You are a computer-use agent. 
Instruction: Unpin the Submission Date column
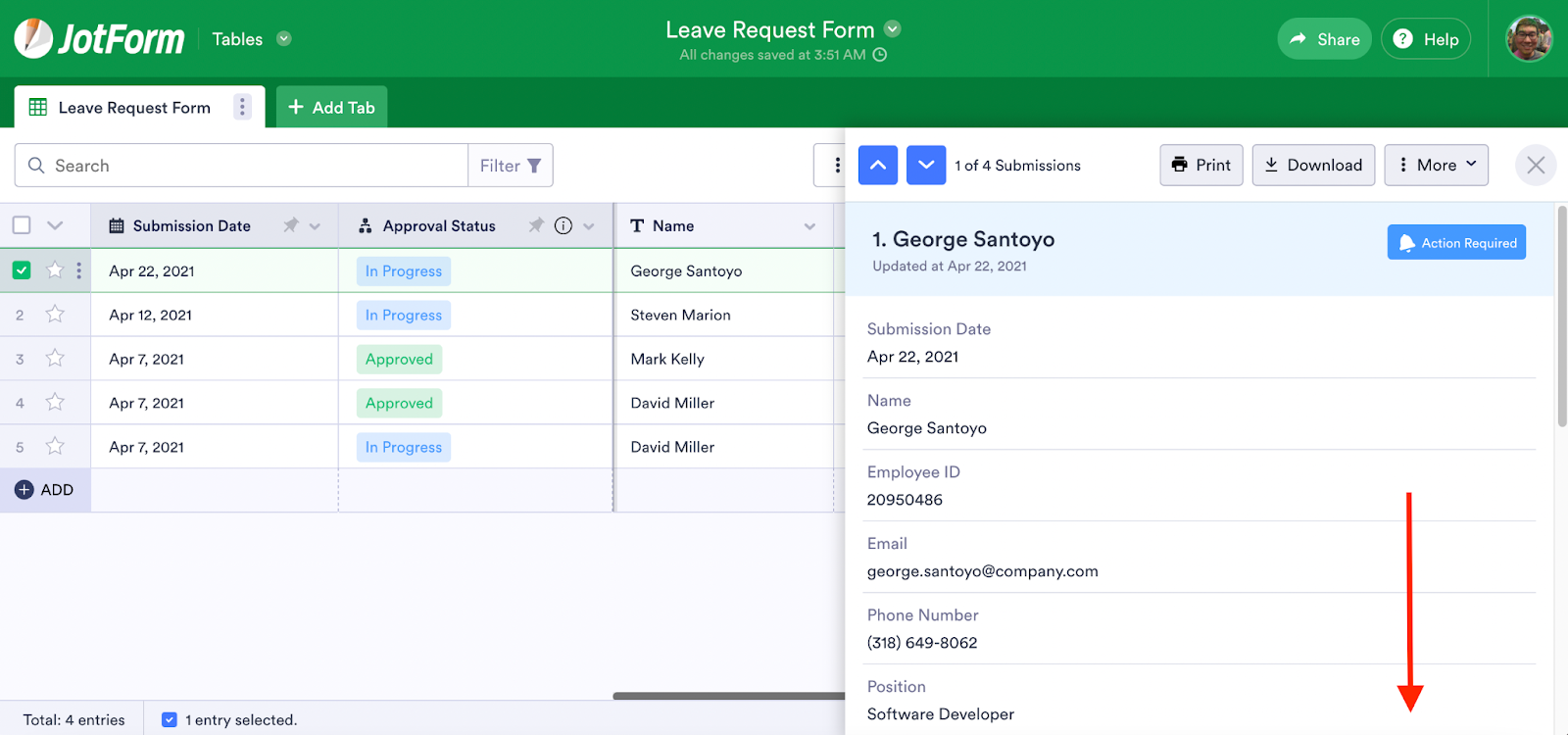(x=290, y=225)
